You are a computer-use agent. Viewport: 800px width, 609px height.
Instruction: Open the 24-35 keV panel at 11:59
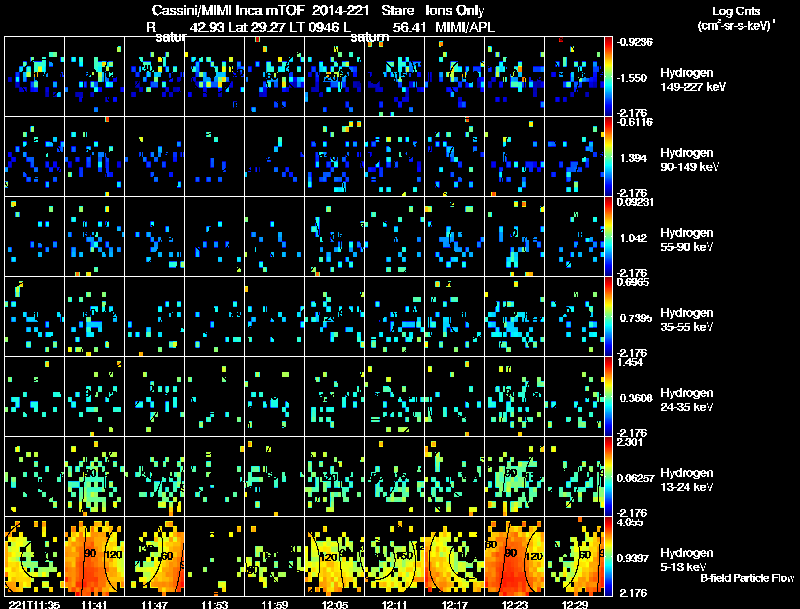pos(274,396)
